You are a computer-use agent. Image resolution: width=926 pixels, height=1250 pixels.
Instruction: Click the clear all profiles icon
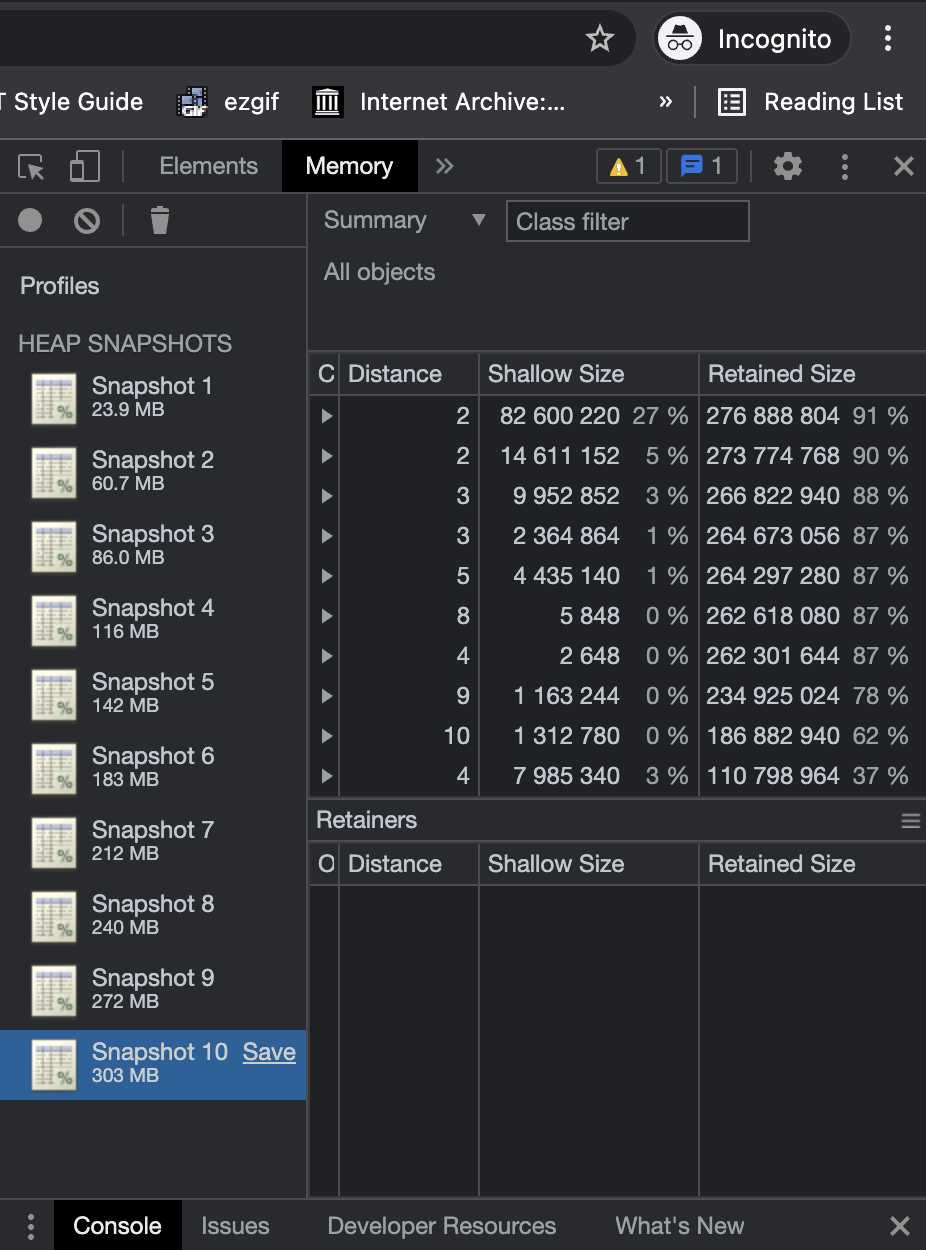(88, 220)
